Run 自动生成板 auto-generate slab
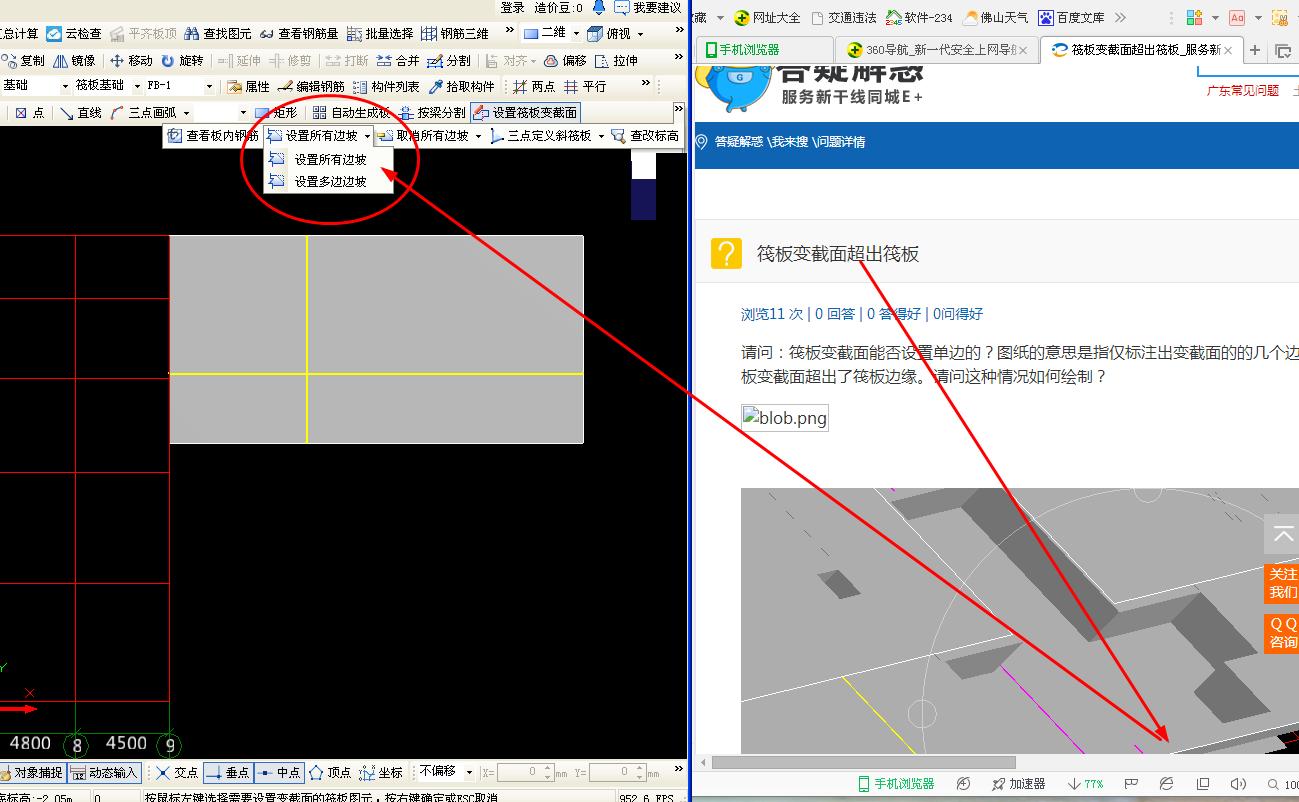Viewport: 1299px width, 802px height. [351, 113]
